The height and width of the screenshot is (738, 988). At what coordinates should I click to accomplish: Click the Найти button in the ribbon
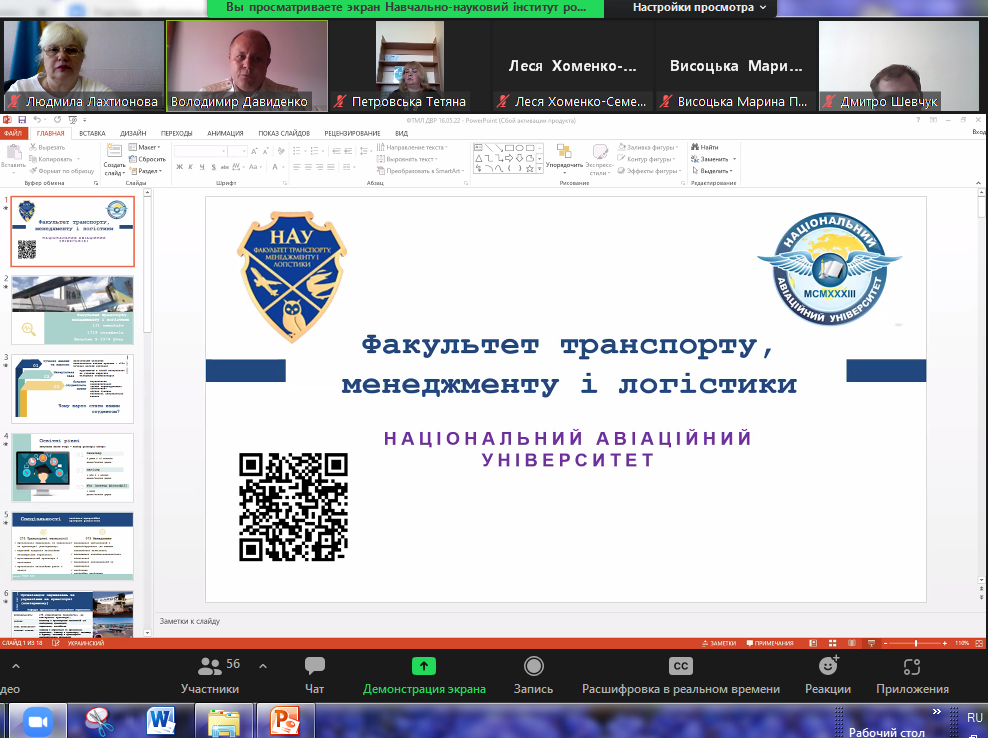pyautogui.click(x=705, y=147)
